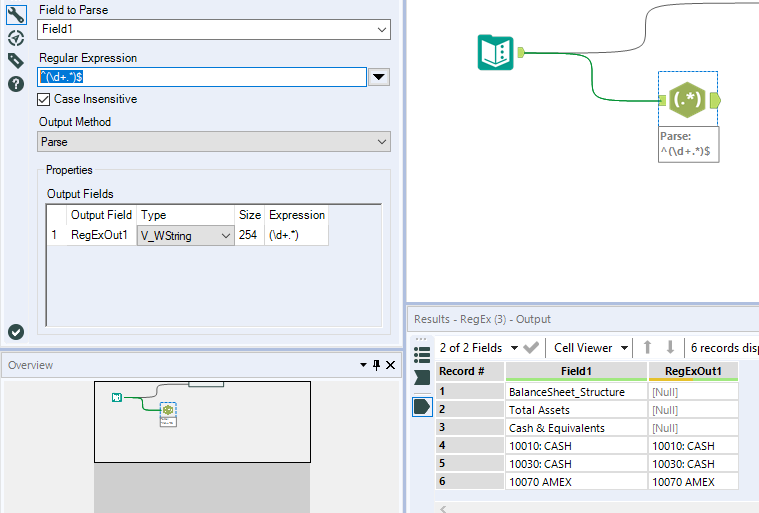Show metadata view in Results panel

pyautogui.click(x=422, y=355)
